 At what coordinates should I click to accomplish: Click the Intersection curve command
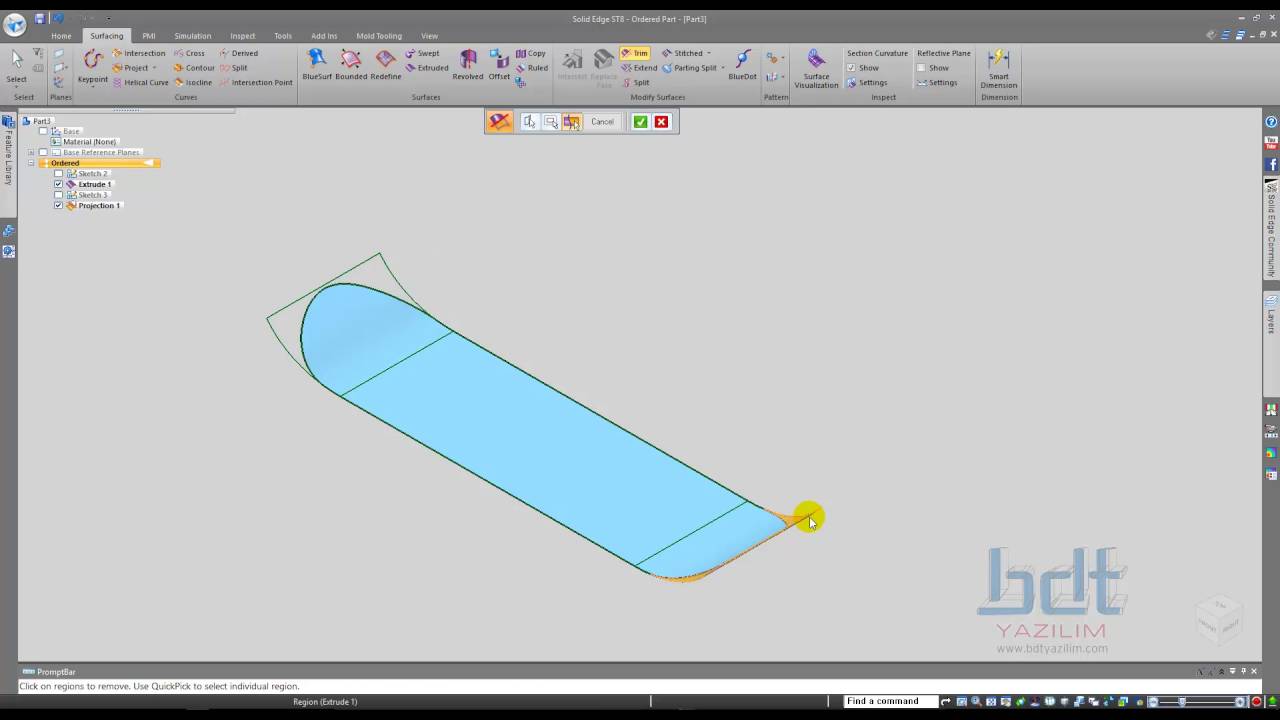139,53
